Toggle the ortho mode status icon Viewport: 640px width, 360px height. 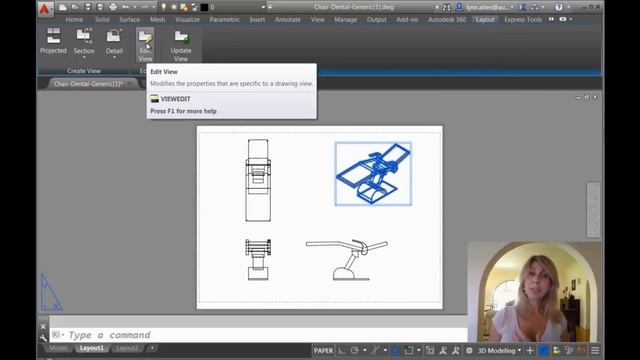tap(342, 351)
